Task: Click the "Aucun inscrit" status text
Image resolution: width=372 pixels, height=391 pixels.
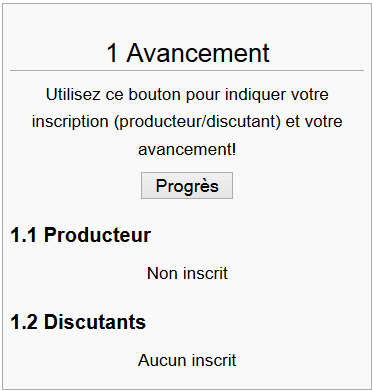Action: click(187, 360)
